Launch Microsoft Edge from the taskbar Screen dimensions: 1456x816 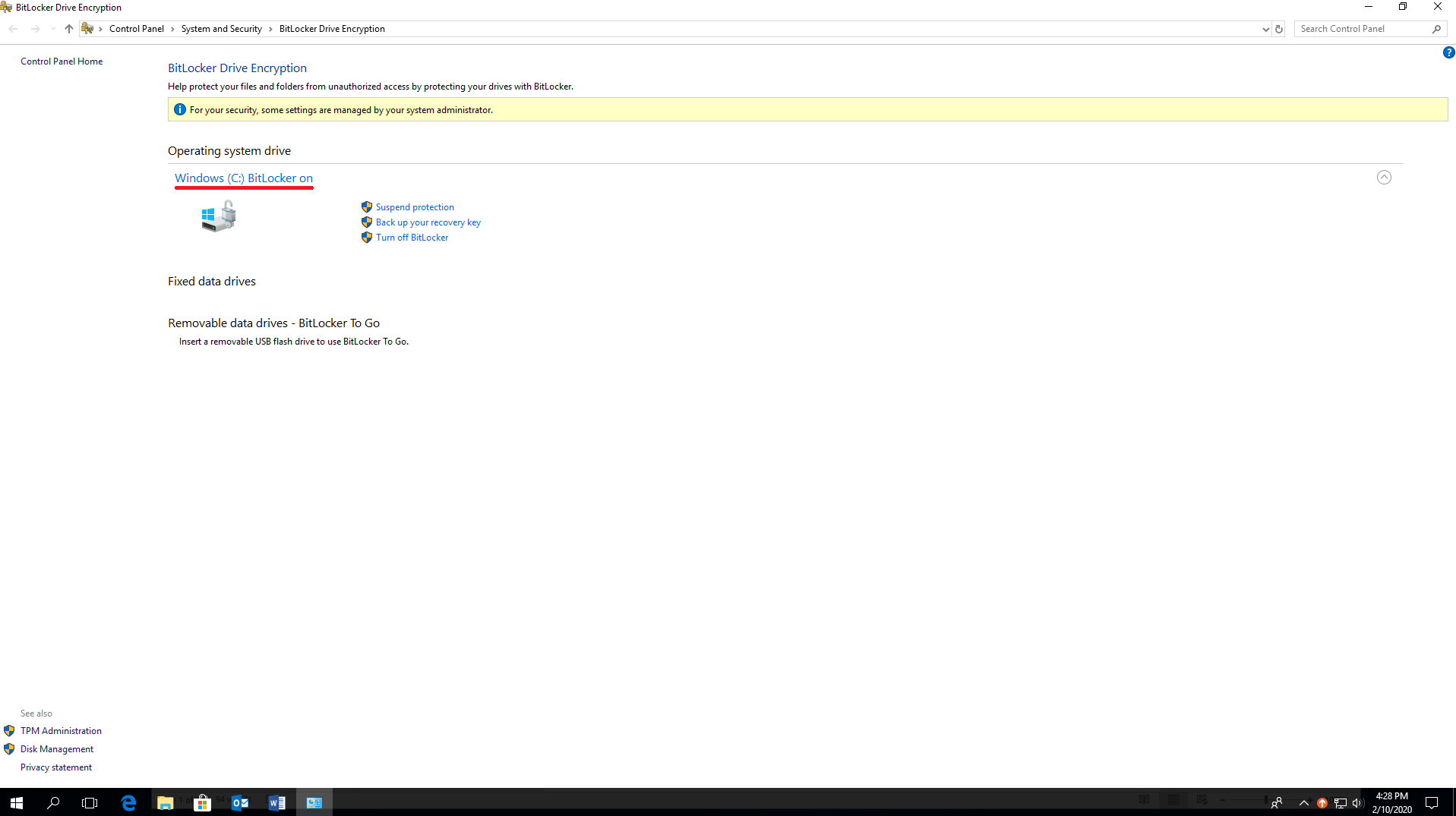tap(128, 802)
